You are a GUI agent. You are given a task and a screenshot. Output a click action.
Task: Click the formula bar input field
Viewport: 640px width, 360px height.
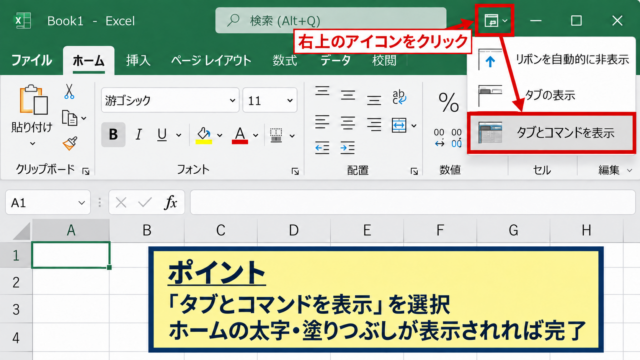coord(413,202)
